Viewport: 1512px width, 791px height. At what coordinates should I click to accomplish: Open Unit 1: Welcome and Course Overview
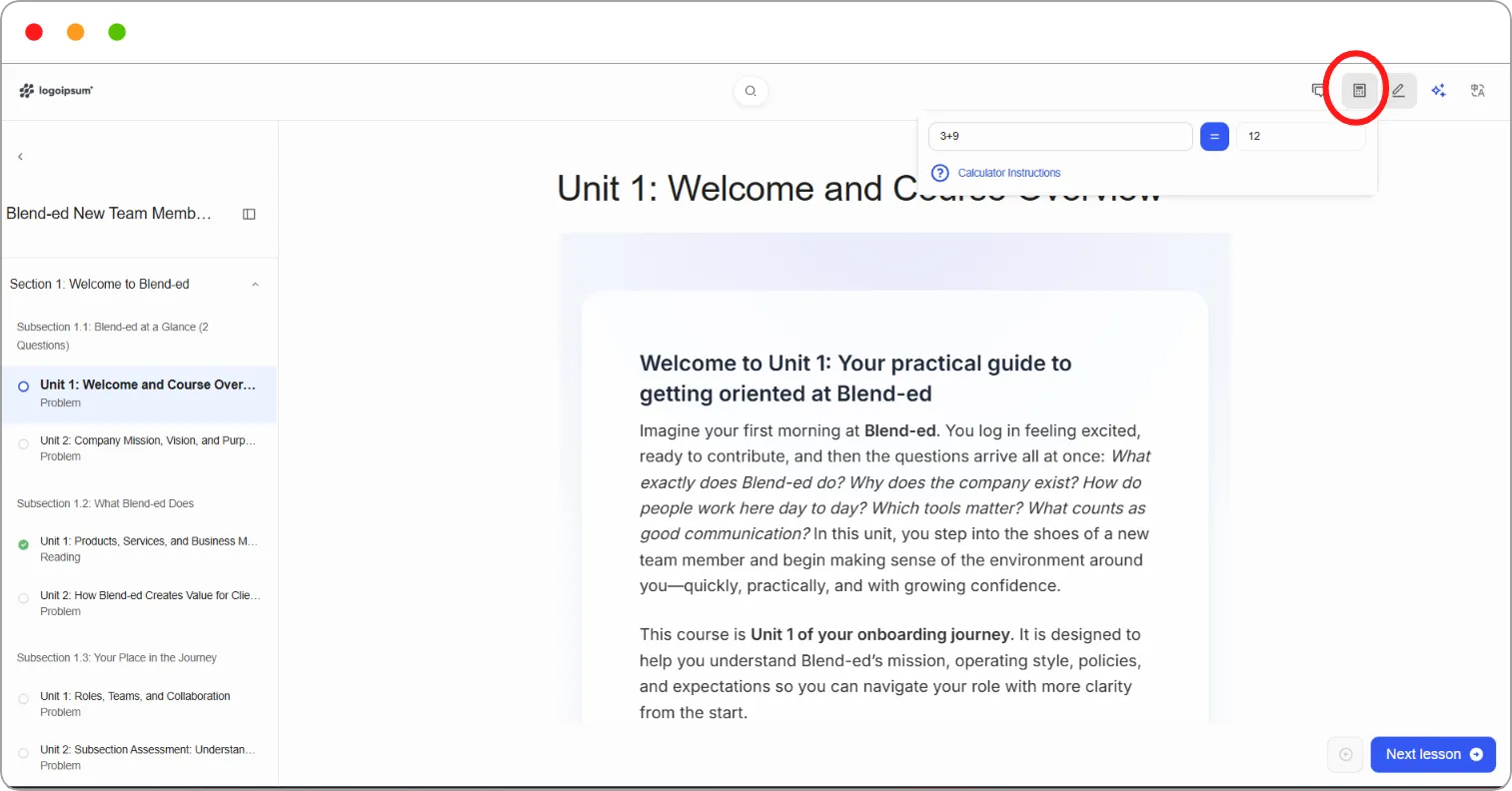click(139, 394)
